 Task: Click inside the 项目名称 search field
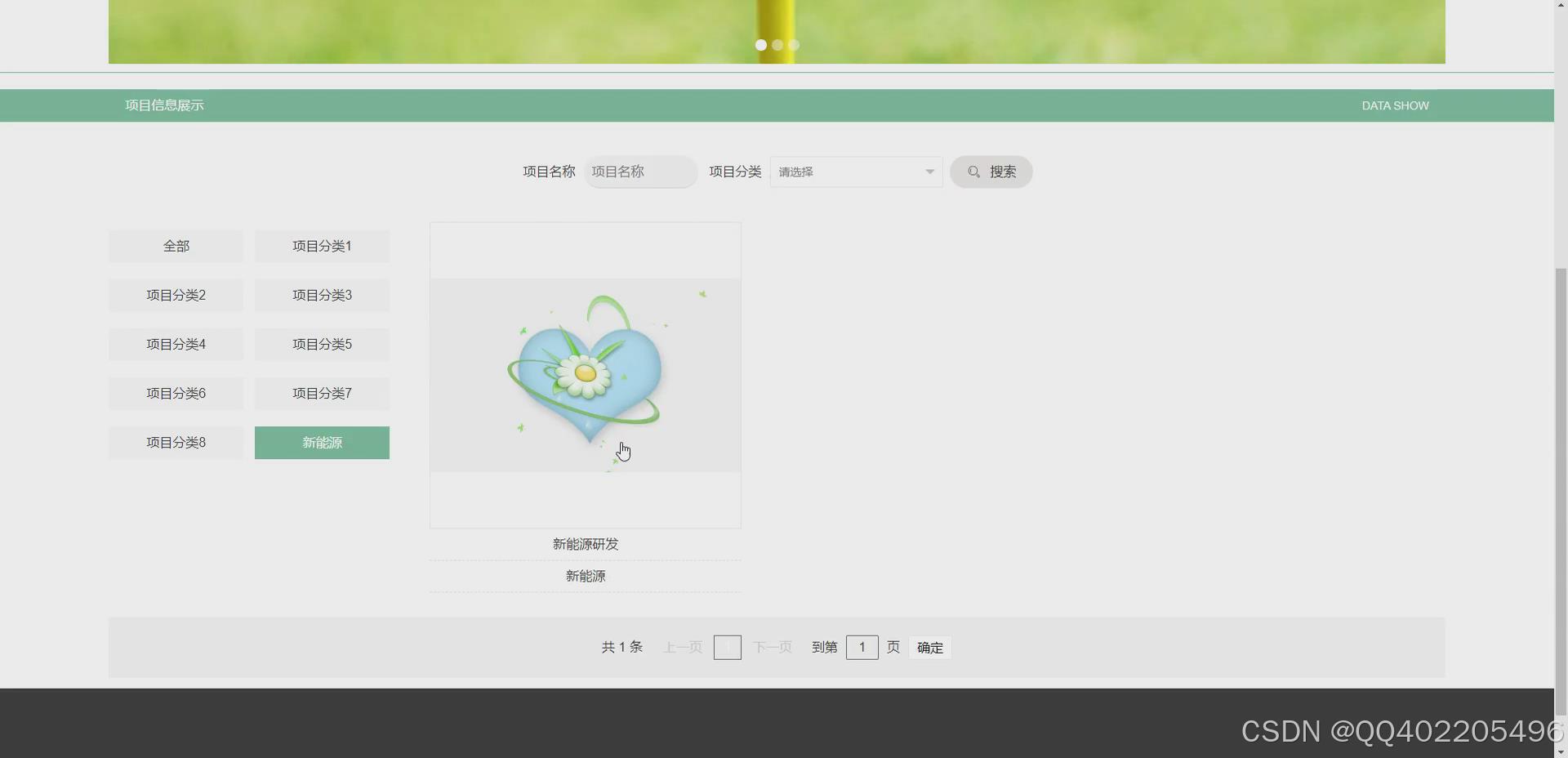coord(640,172)
